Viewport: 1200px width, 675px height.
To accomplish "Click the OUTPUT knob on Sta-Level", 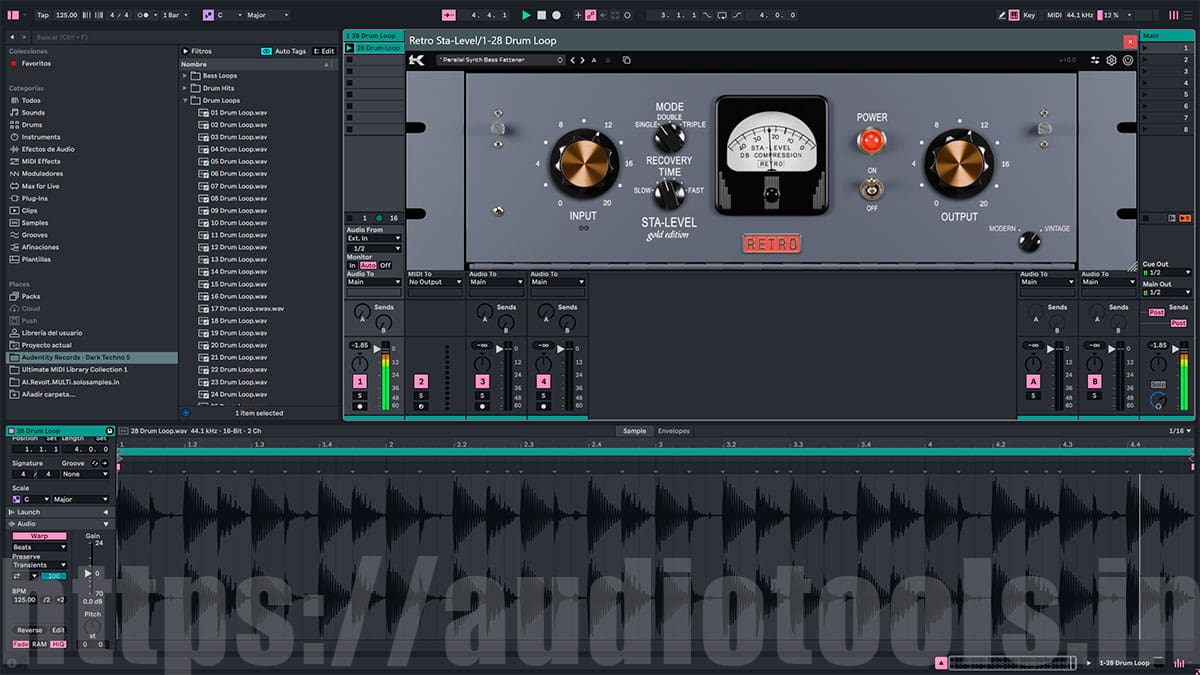I will click(x=959, y=163).
